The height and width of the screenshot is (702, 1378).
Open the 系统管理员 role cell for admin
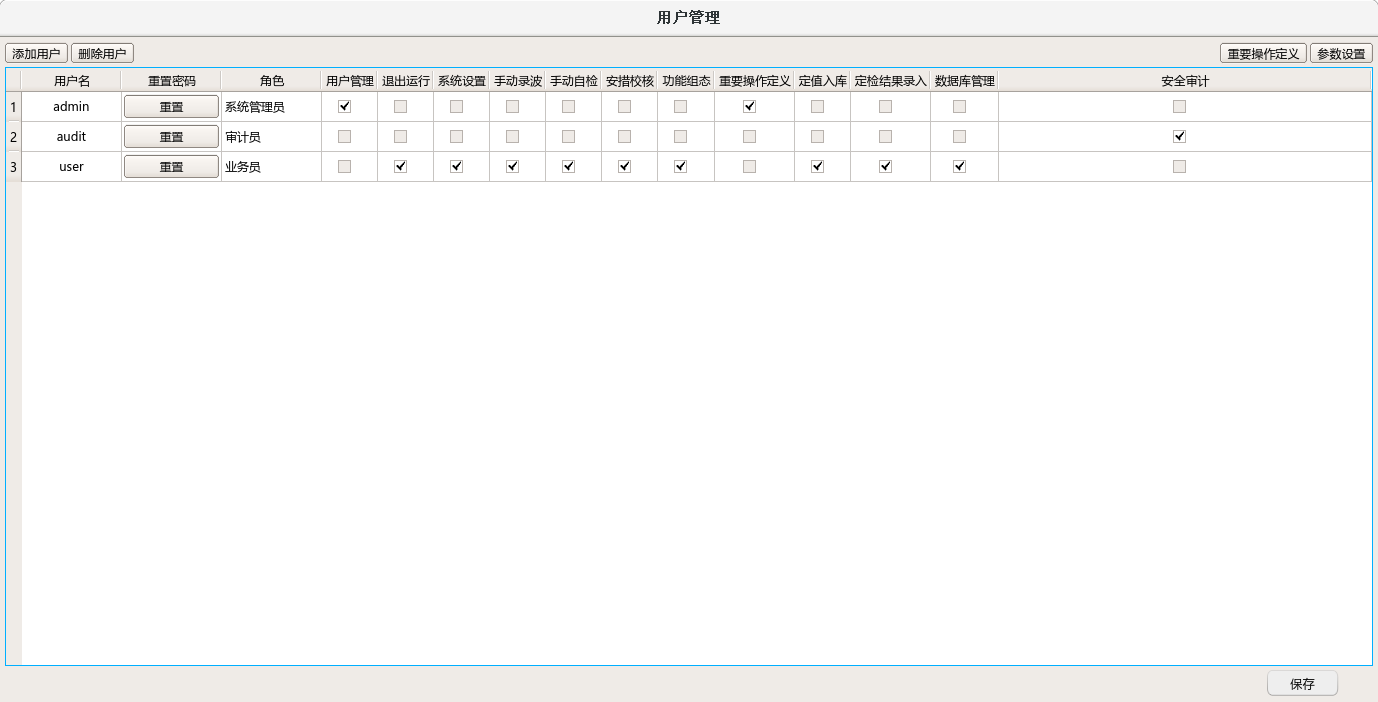pyautogui.click(x=270, y=107)
